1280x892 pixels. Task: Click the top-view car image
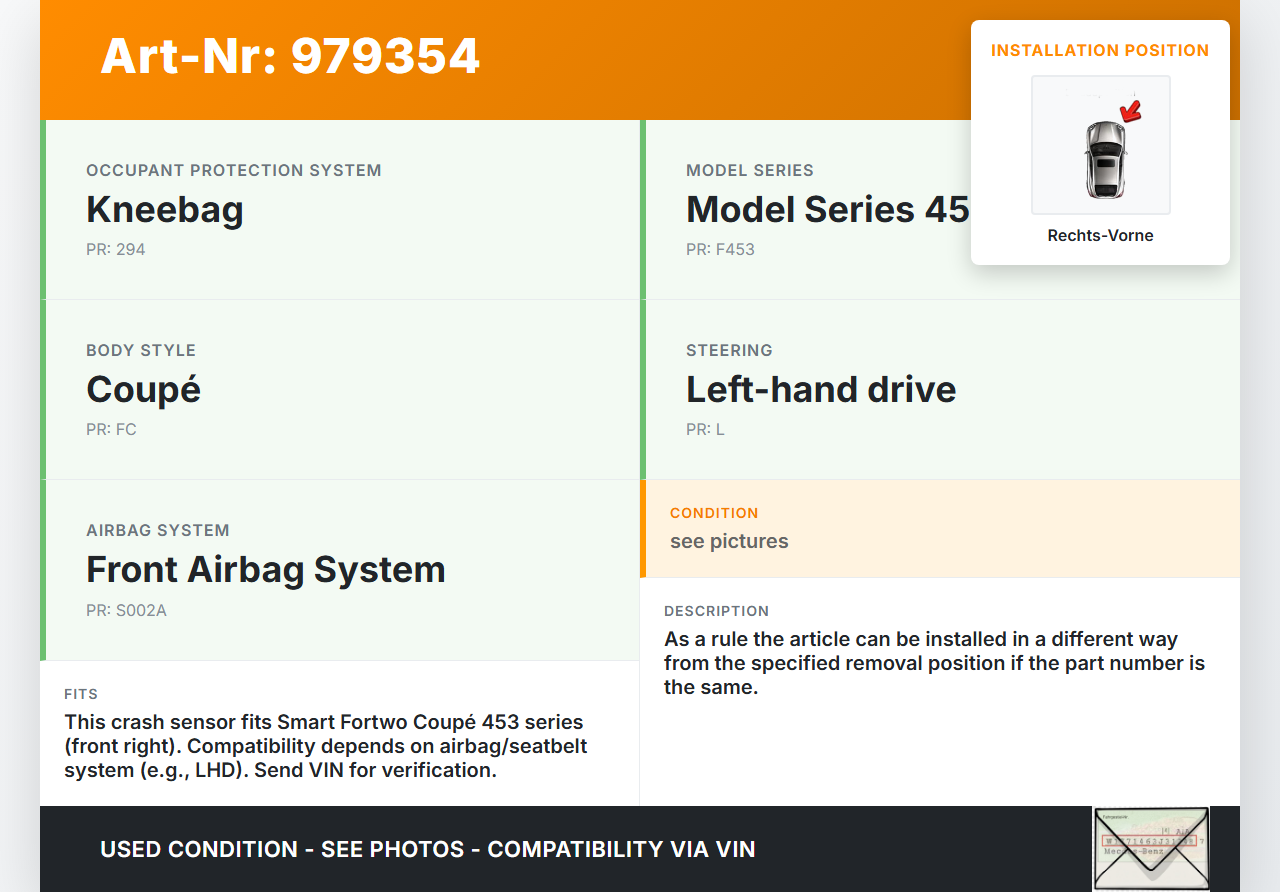(x=1104, y=158)
